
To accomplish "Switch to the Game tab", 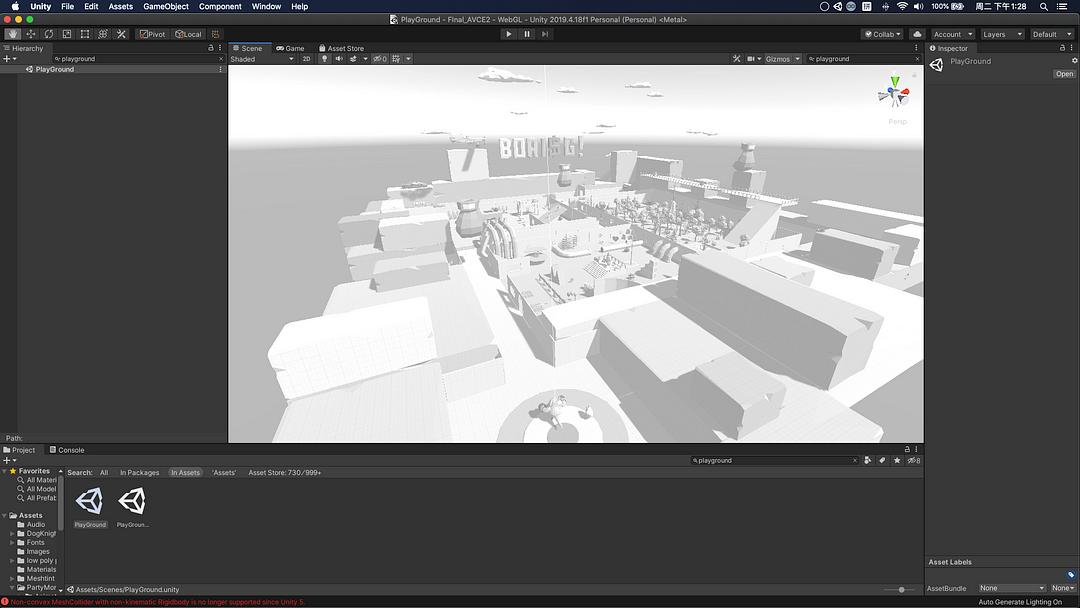I will 290,48.
